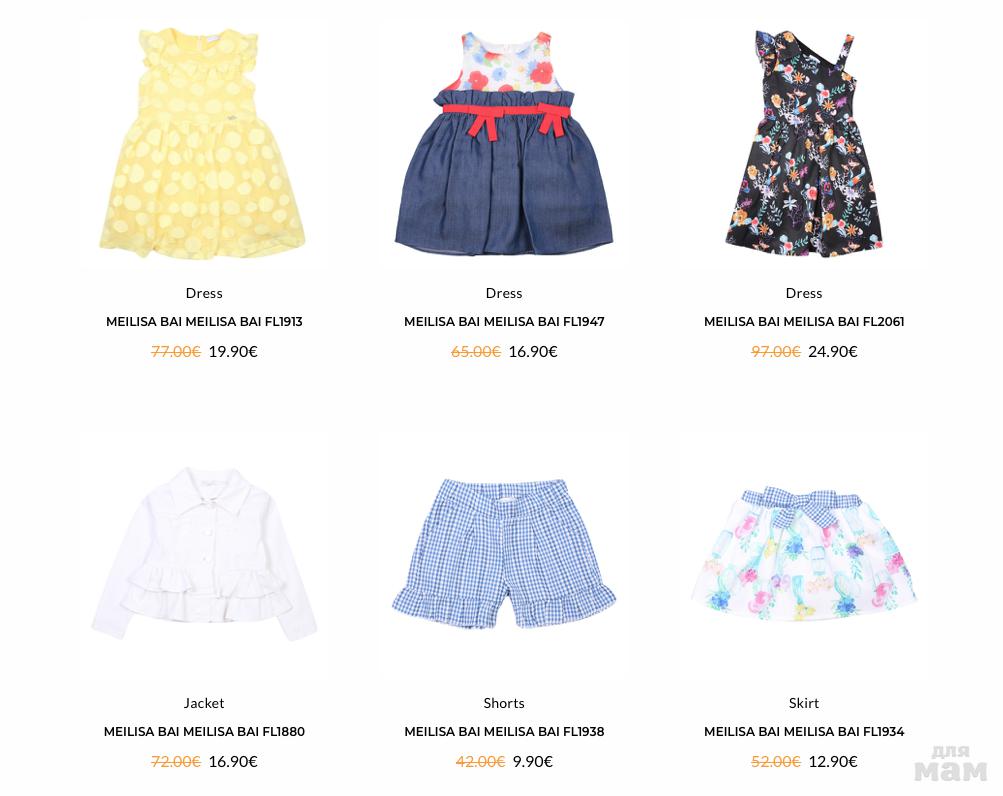1003x796 pixels.
Task: Click the crossed-out 52.00€ skirt price
Action: tap(775, 761)
